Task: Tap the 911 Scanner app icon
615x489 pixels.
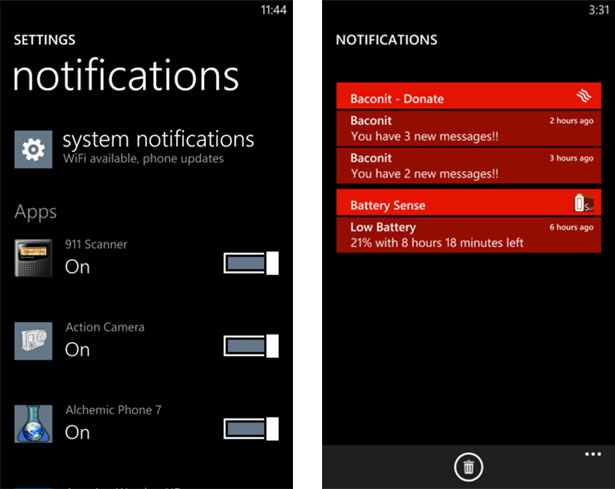Action: [x=33, y=258]
